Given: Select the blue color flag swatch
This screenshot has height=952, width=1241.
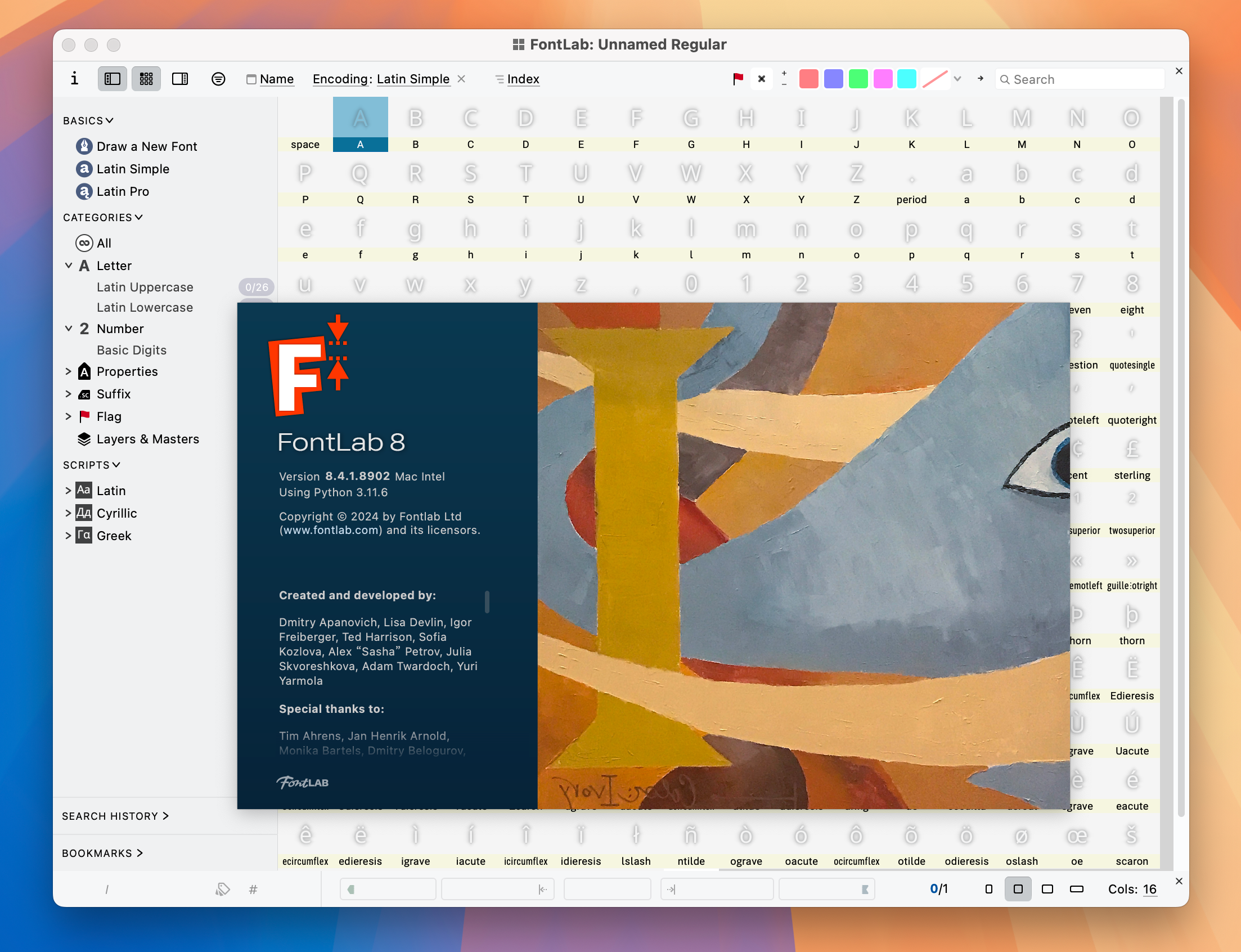Looking at the screenshot, I should click(x=834, y=79).
